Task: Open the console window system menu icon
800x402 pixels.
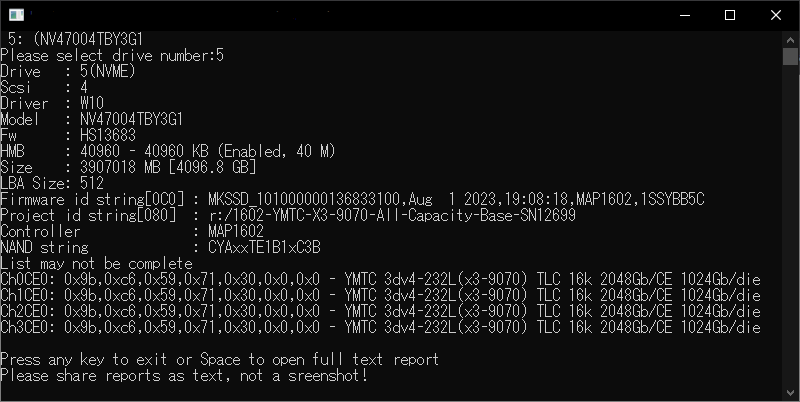Action: pyautogui.click(x=16, y=15)
